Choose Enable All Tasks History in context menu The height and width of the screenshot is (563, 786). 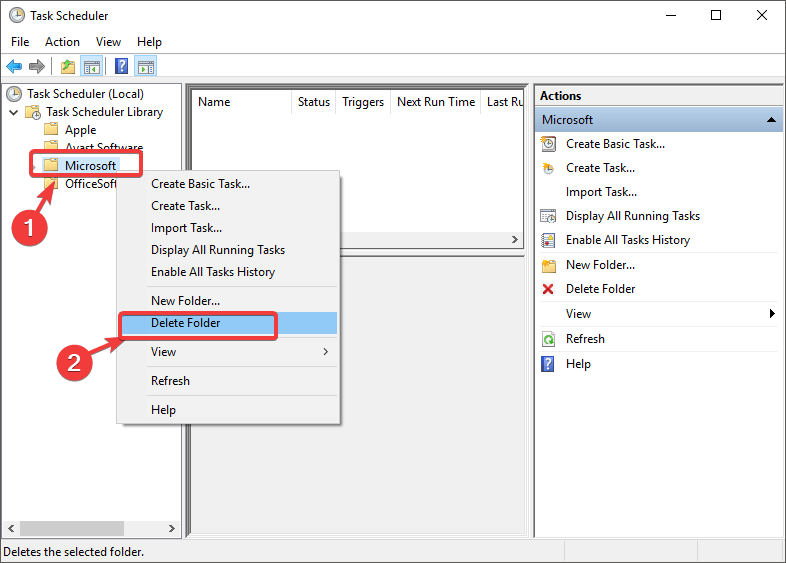pos(229,272)
